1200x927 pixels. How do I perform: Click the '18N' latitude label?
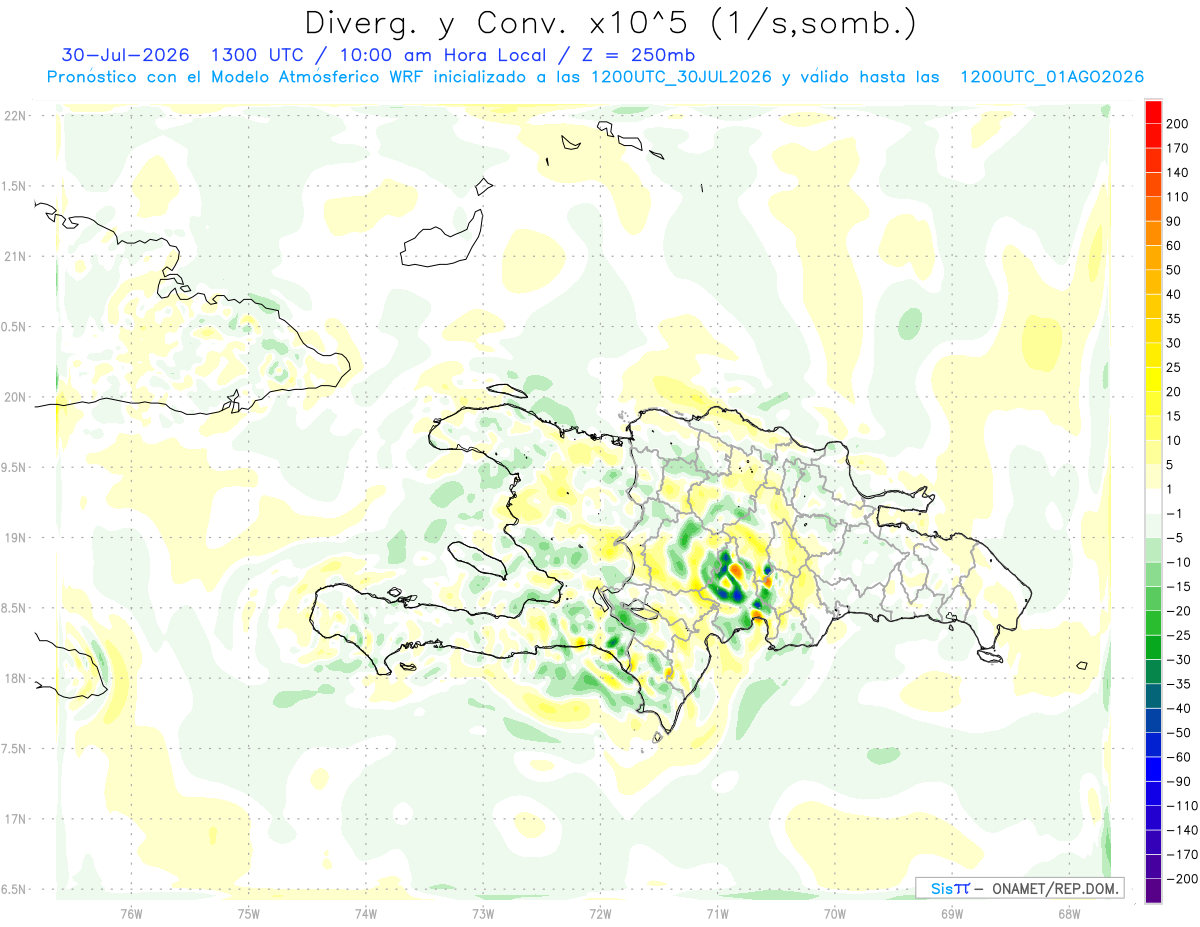(x=15, y=678)
